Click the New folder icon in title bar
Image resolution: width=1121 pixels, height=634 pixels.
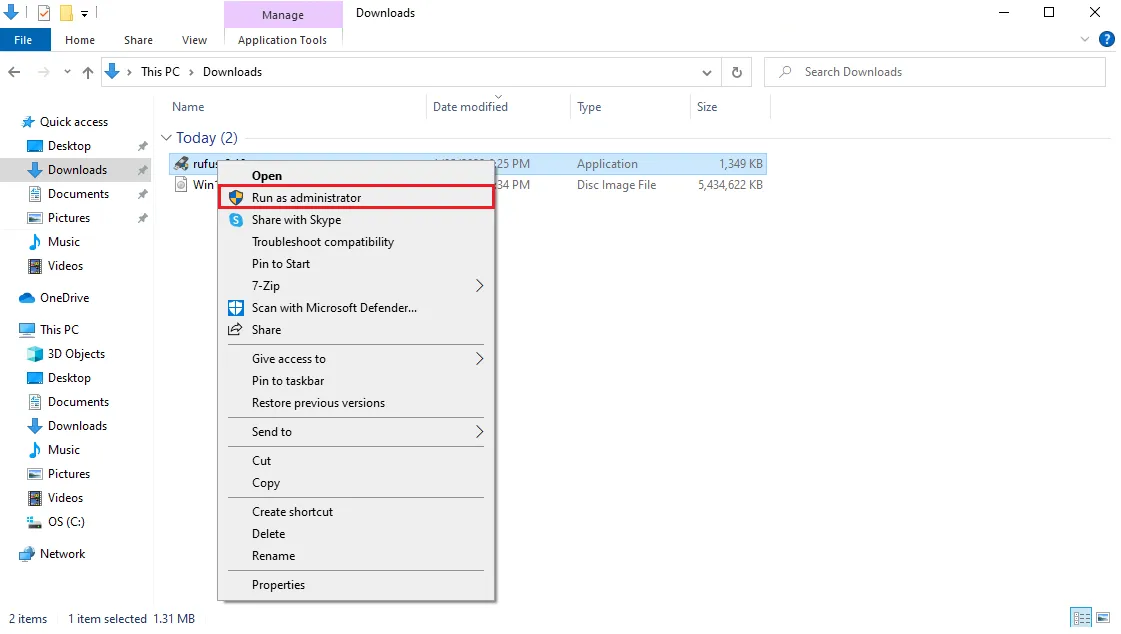click(x=66, y=13)
